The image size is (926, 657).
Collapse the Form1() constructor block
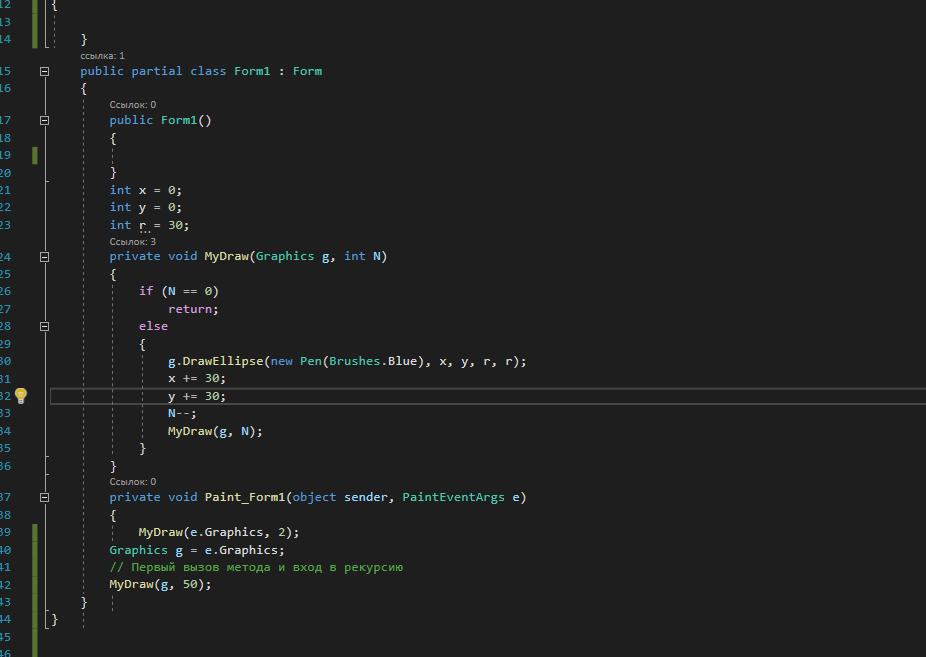44,120
